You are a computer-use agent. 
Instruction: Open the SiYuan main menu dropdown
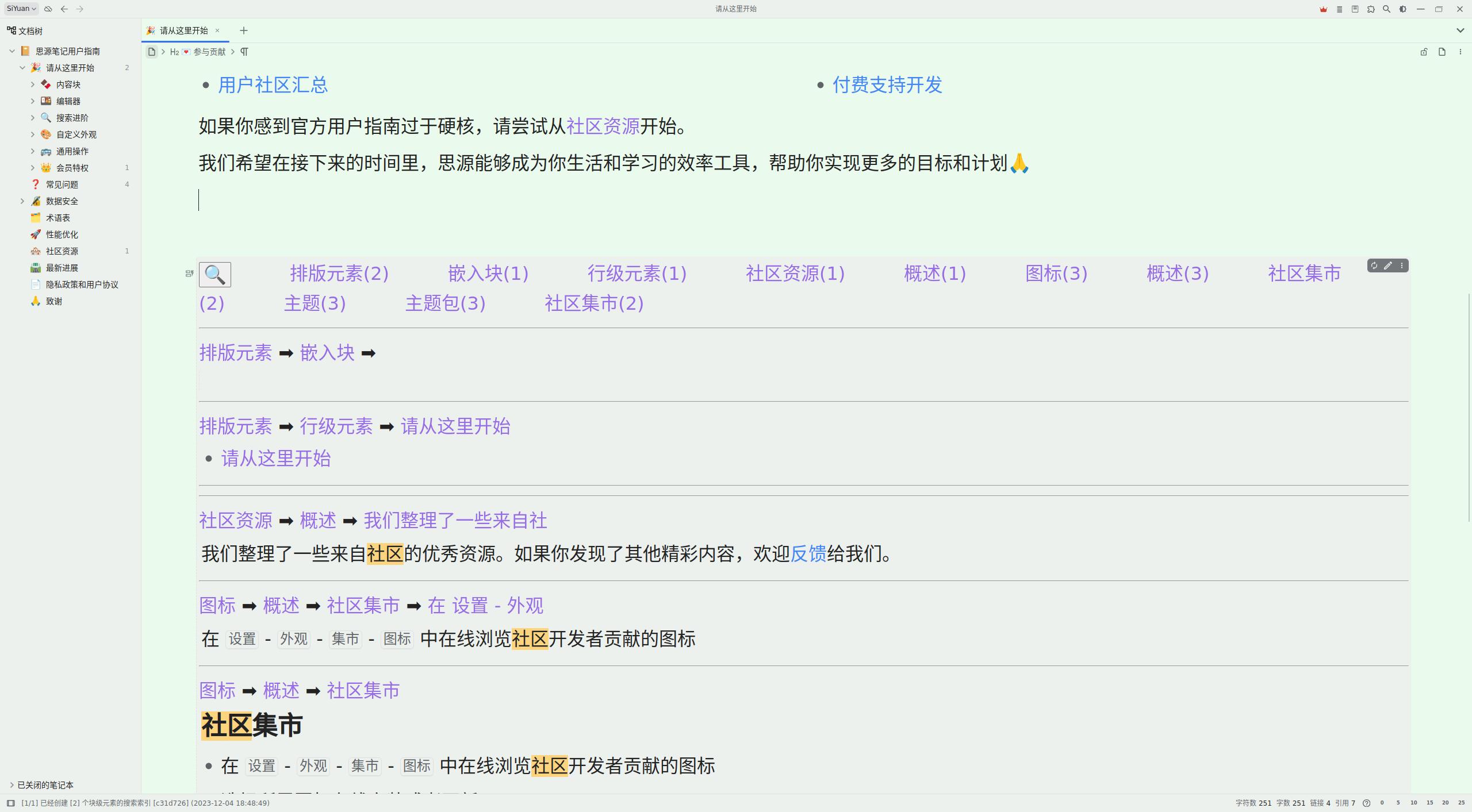(x=22, y=9)
